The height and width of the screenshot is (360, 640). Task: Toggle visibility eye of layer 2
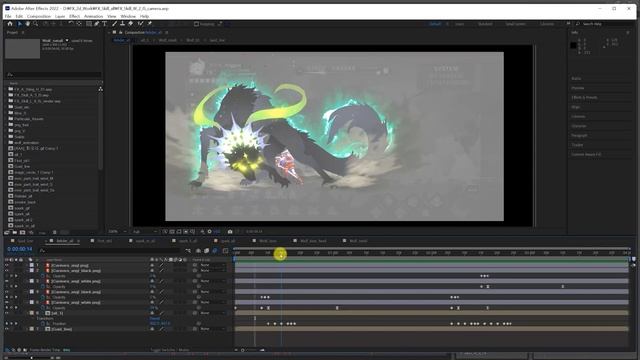tap(7, 271)
